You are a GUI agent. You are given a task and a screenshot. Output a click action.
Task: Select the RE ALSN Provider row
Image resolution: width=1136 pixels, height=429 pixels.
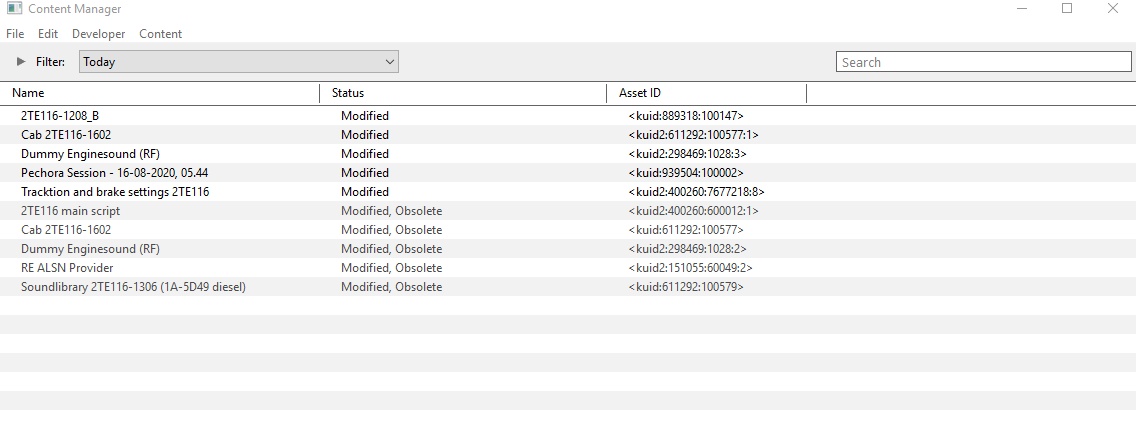pos(568,267)
